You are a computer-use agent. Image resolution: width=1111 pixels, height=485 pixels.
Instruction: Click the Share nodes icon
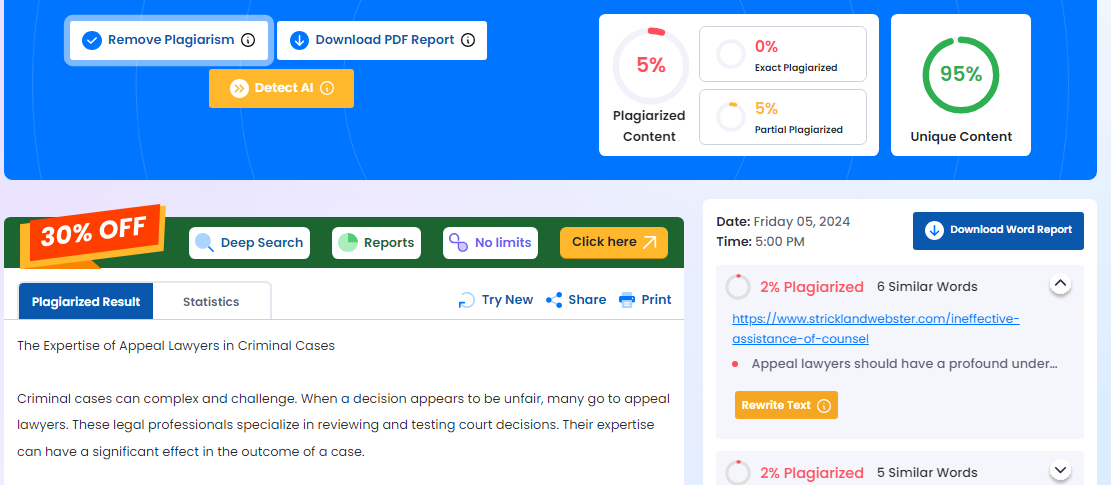[x=554, y=300]
